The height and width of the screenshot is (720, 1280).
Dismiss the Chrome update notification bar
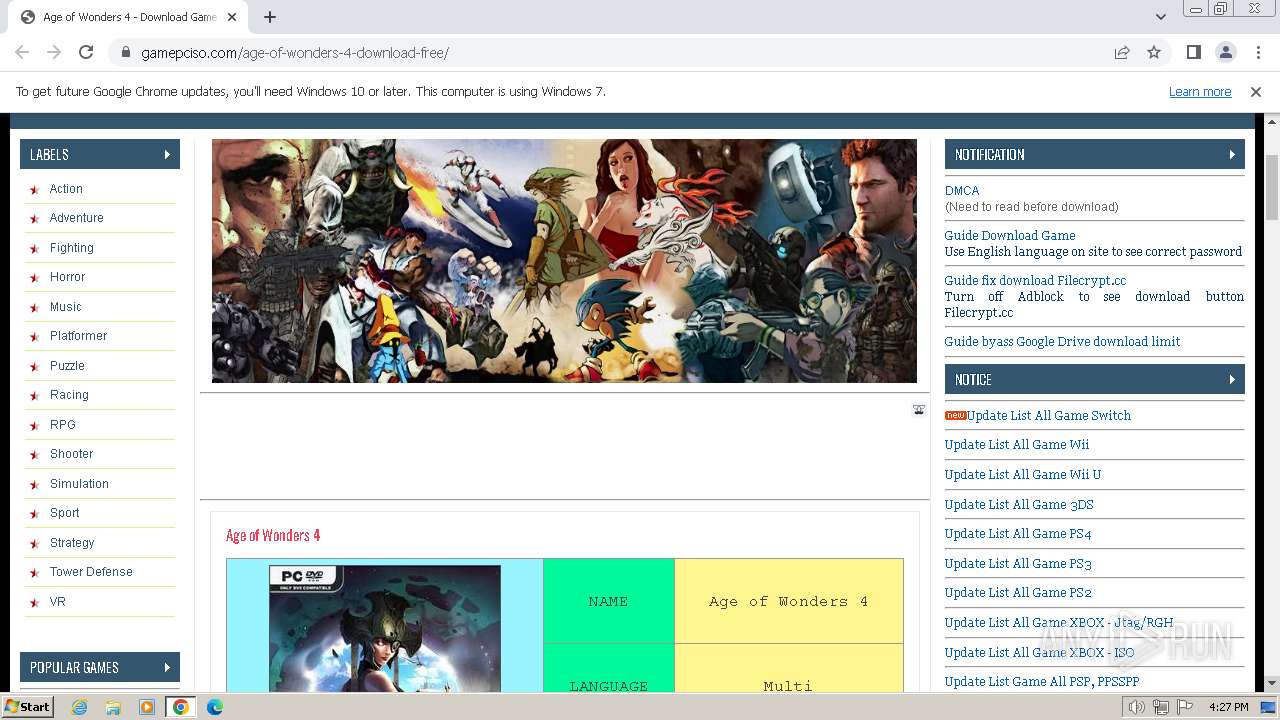pyautogui.click(x=1256, y=92)
